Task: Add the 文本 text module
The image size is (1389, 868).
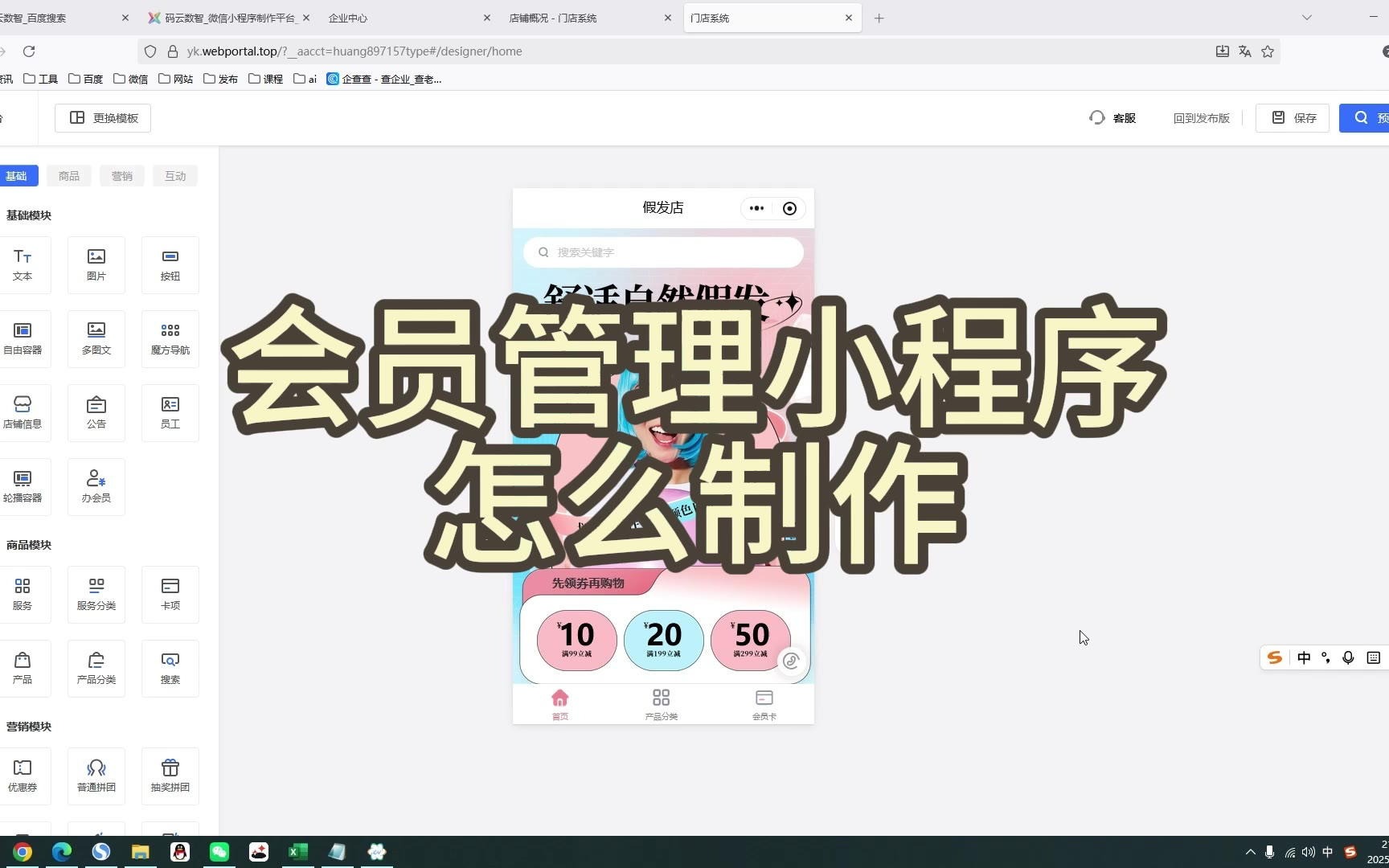Action: click(23, 264)
